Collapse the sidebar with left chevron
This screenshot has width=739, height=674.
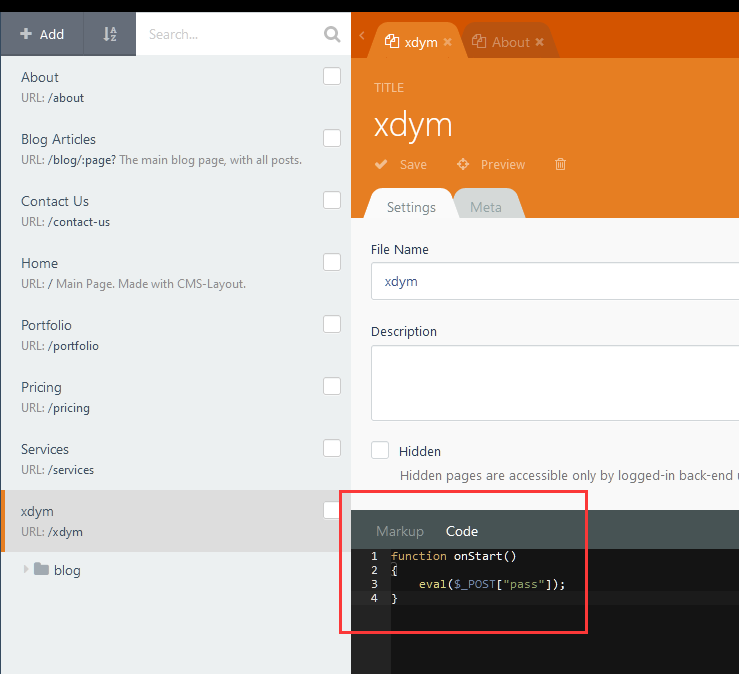[x=361, y=36]
